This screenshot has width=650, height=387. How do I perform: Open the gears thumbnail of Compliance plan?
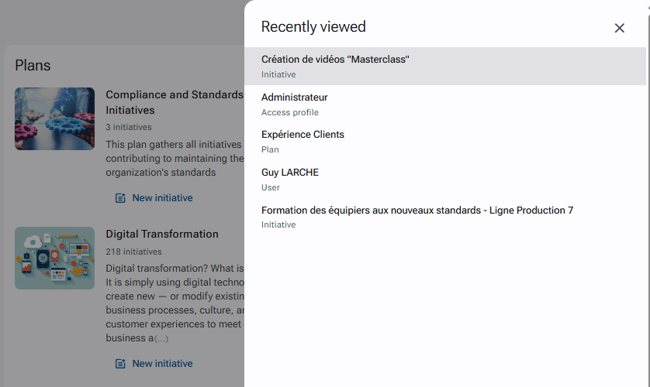pyautogui.click(x=55, y=119)
